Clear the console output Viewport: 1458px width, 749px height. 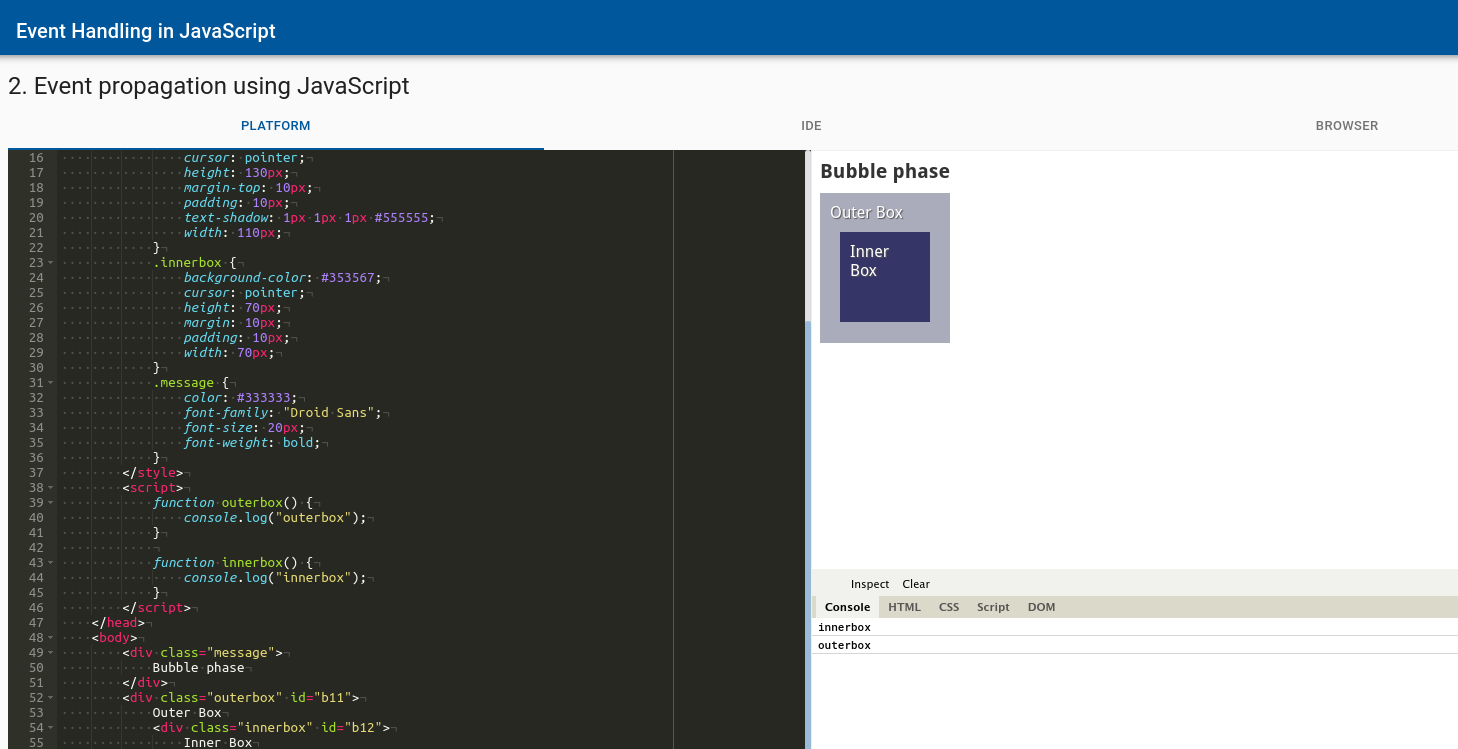pos(916,584)
